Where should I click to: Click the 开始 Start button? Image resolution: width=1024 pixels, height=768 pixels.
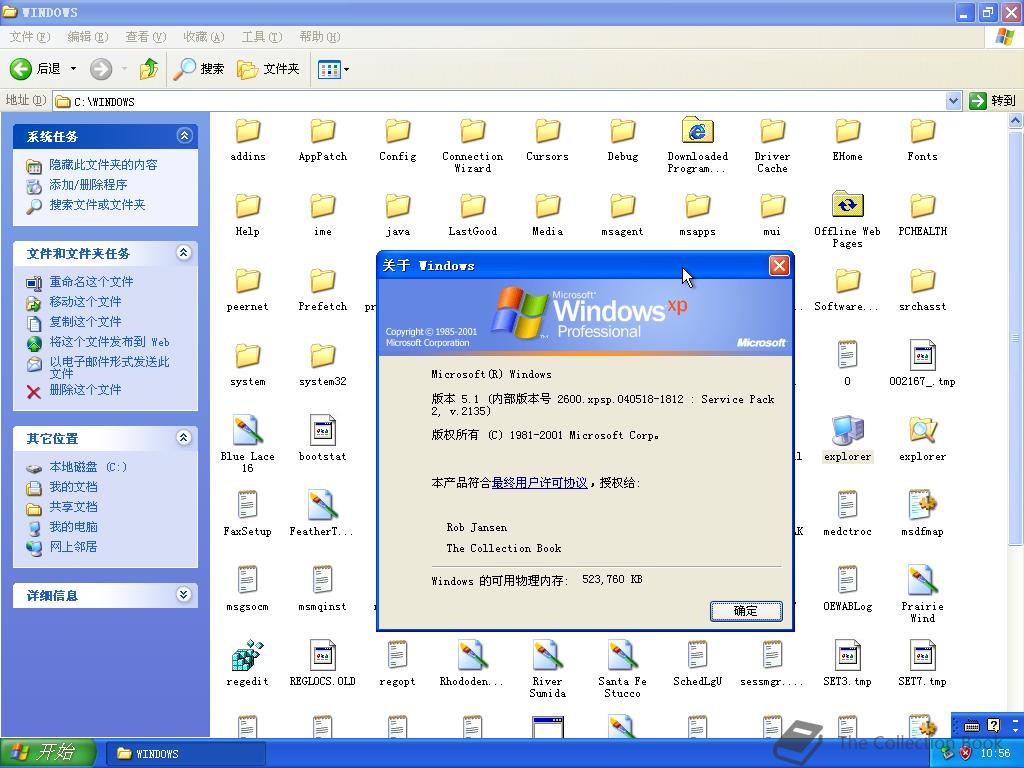[x=48, y=753]
